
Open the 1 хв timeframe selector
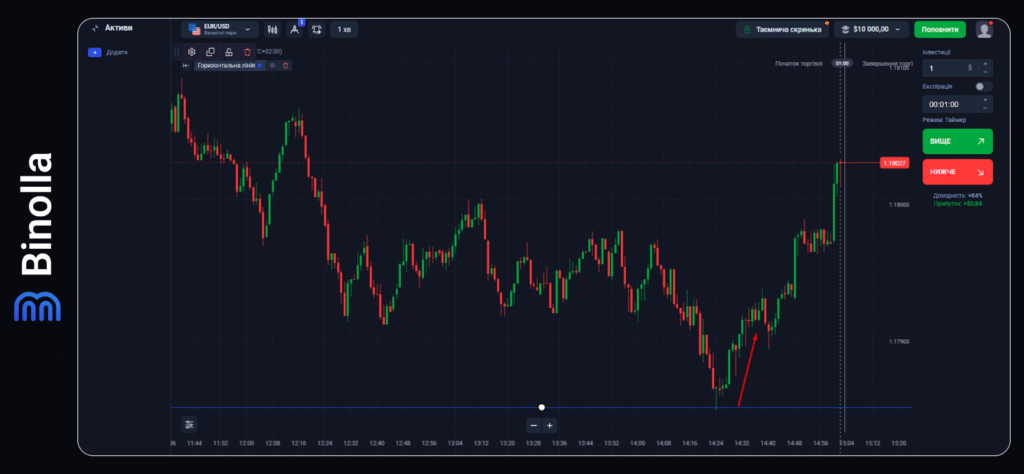[344, 30]
